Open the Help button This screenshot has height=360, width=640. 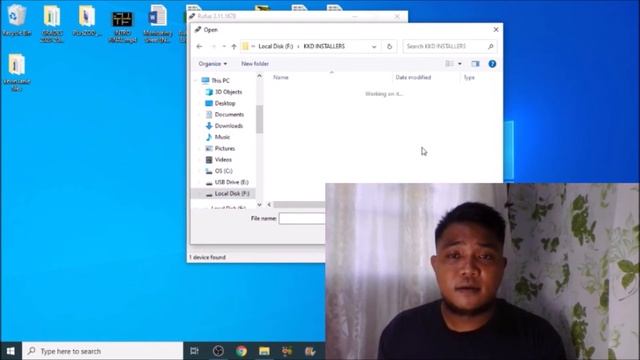(x=492, y=64)
